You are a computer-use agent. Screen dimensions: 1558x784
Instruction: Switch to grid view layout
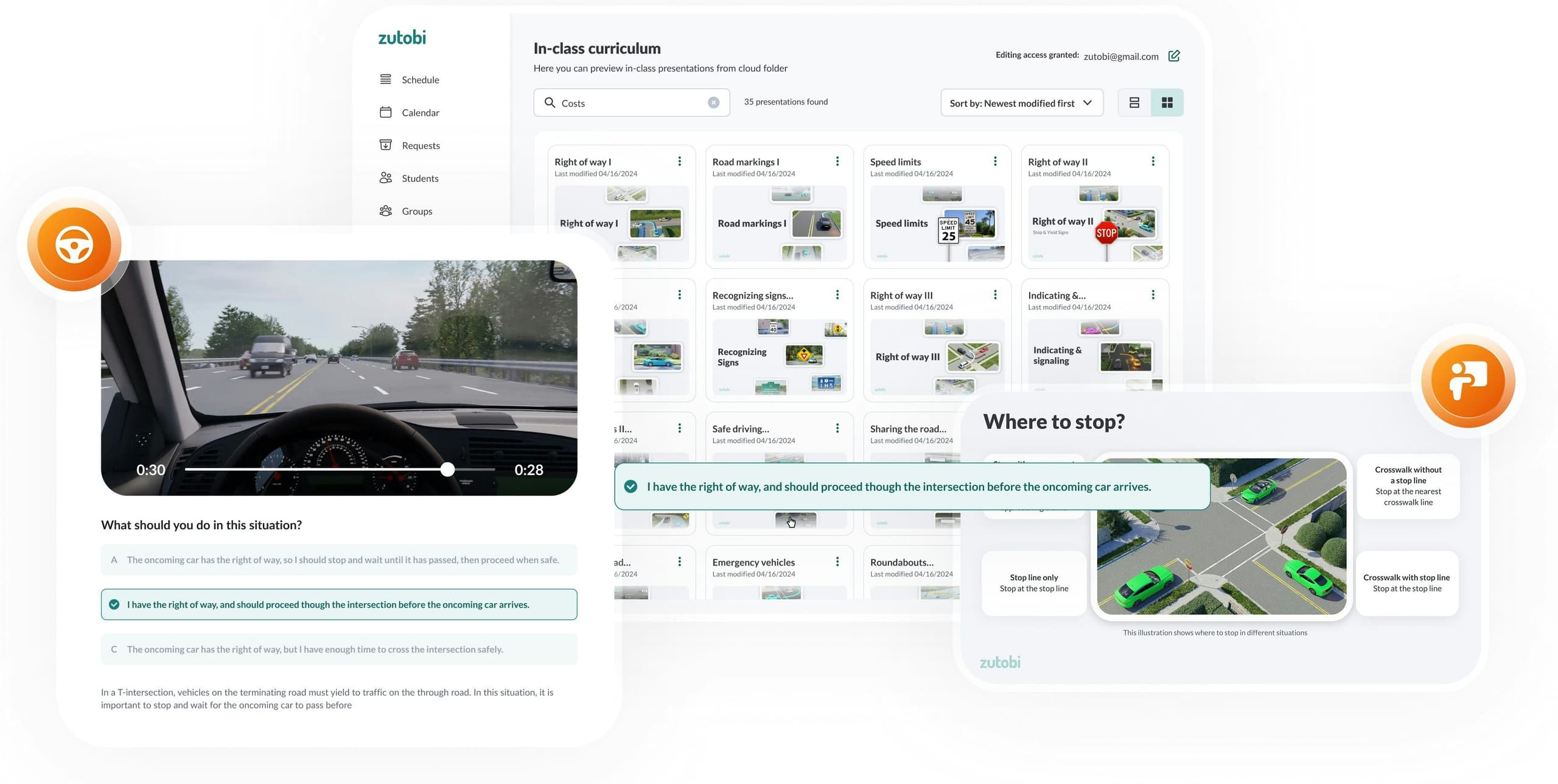coord(1167,103)
